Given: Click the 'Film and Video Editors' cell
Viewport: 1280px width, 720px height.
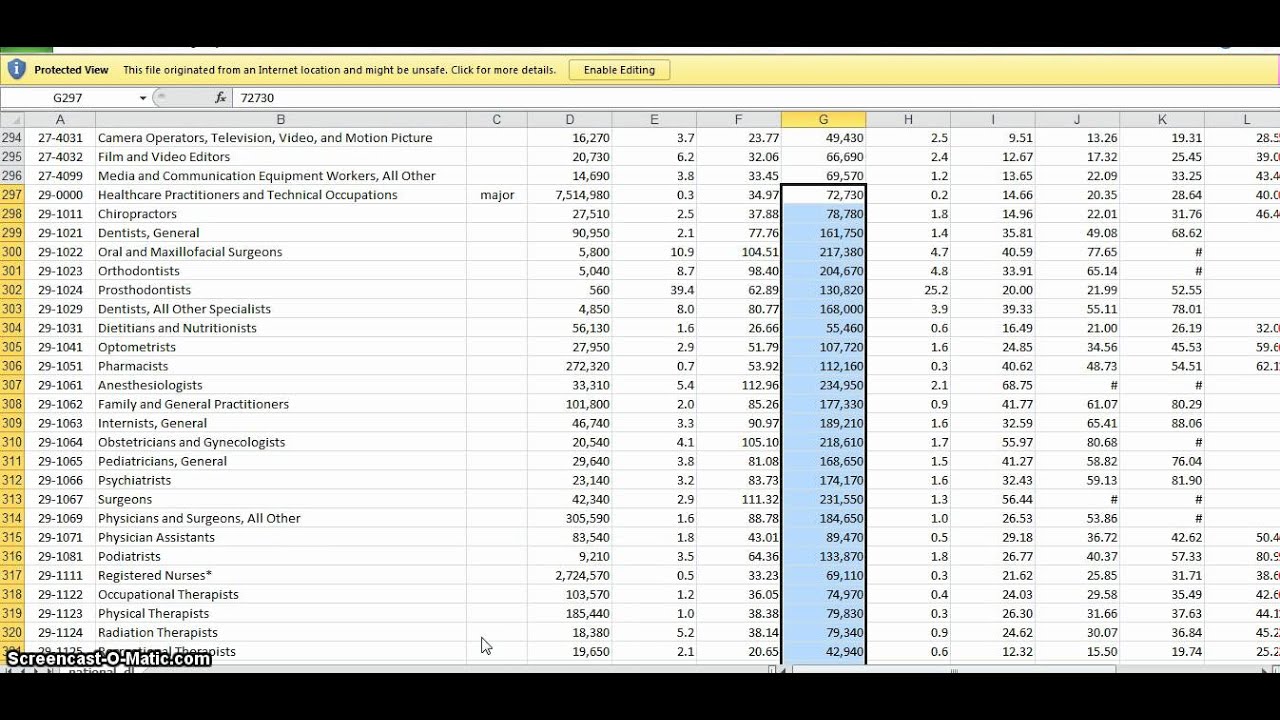Looking at the screenshot, I should click(281, 157).
